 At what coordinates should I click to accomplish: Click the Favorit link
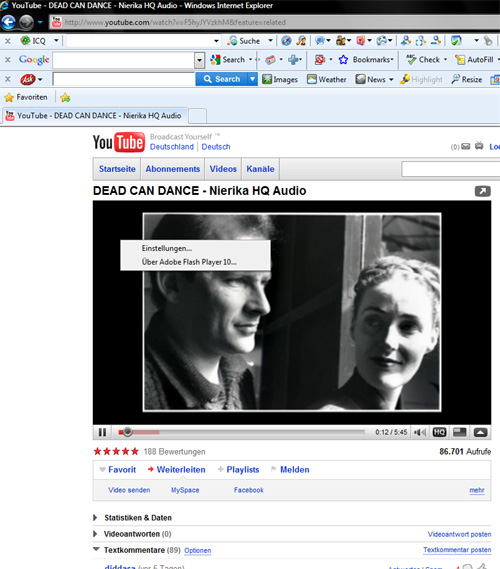tap(122, 470)
